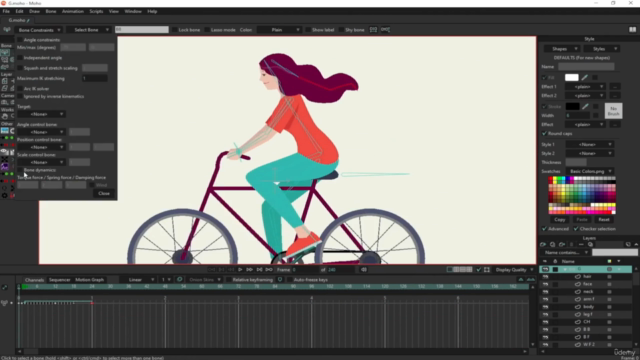Click the Stroke color eyedropper icon

pyautogui.click(x=585, y=107)
